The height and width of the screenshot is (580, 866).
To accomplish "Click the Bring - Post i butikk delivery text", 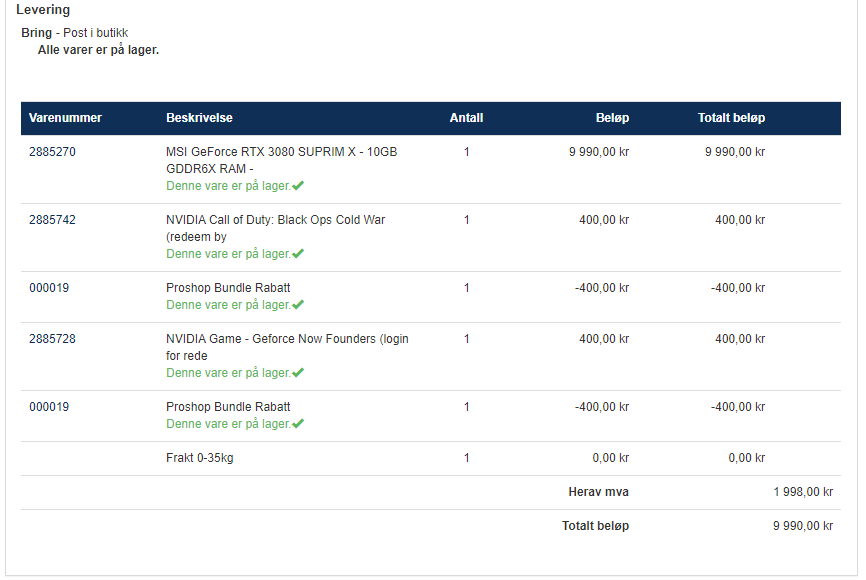I will click(x=75, y=33).
